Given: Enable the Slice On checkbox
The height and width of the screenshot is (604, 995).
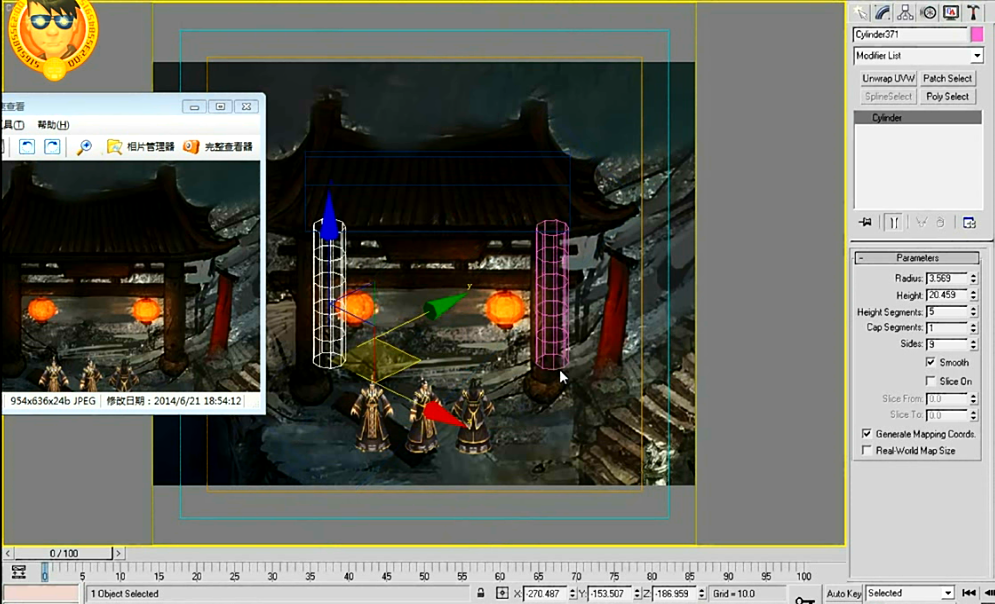Looking at the screenshot, I should (x=930, y=381).
